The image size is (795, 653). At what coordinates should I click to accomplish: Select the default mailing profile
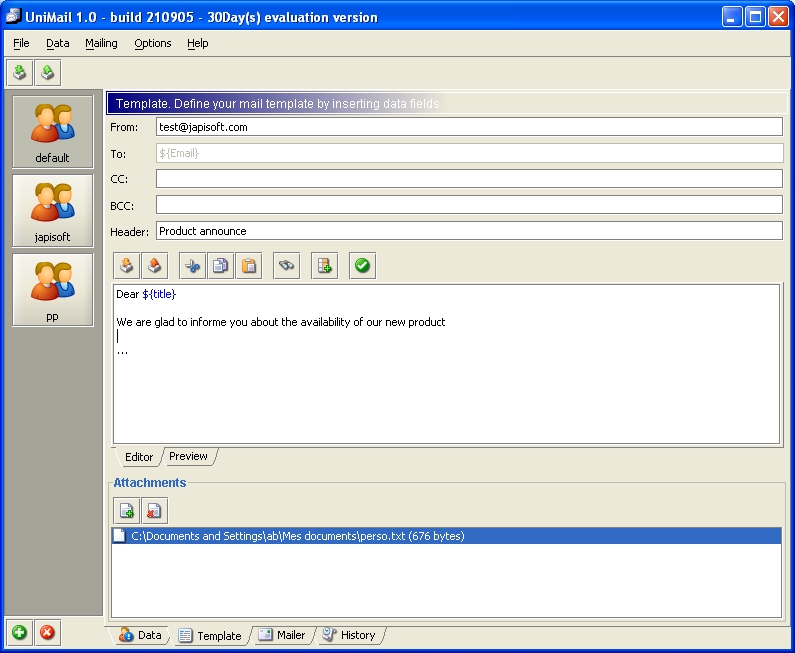point(53,132)
